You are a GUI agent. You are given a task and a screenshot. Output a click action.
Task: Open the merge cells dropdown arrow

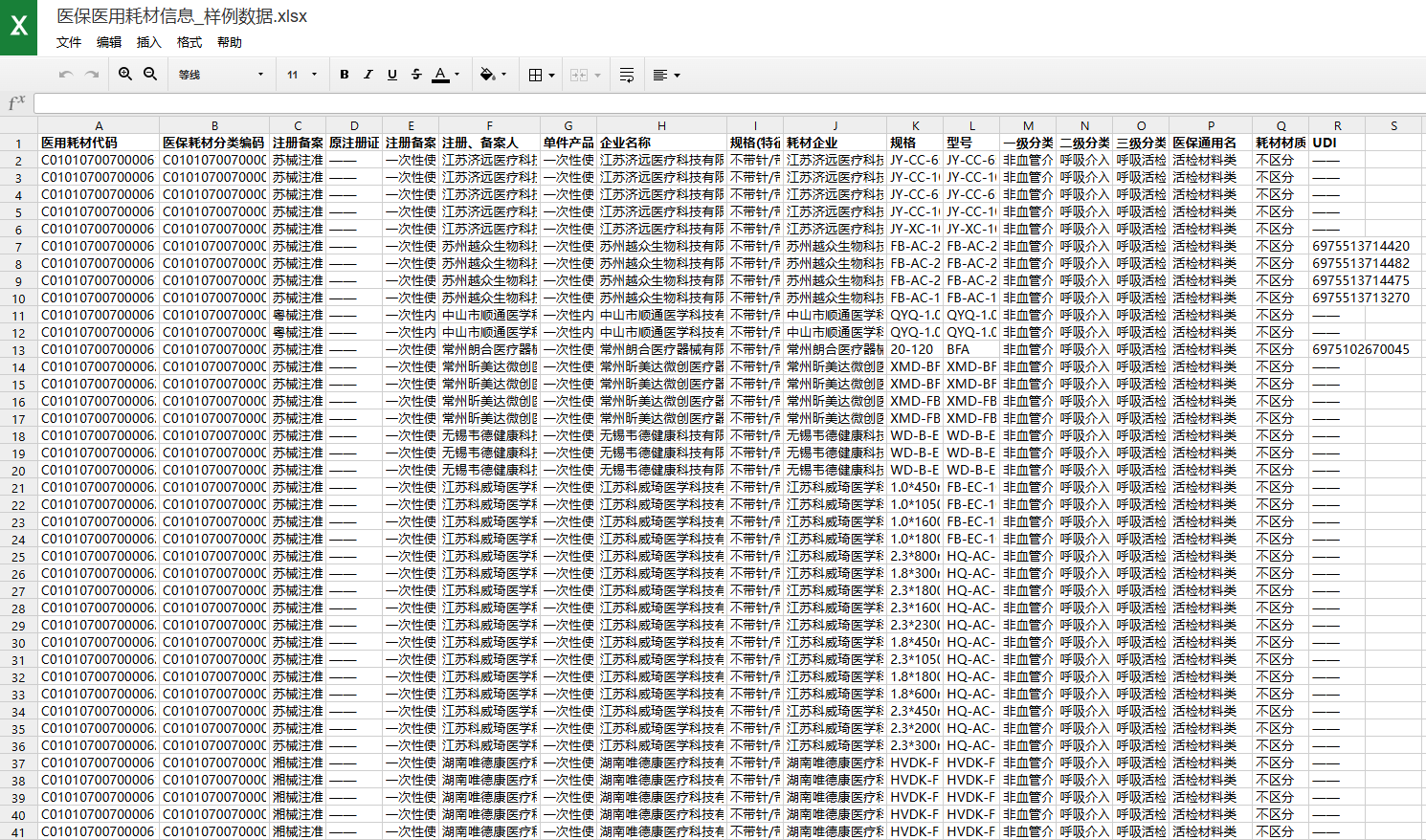point(598,75)
